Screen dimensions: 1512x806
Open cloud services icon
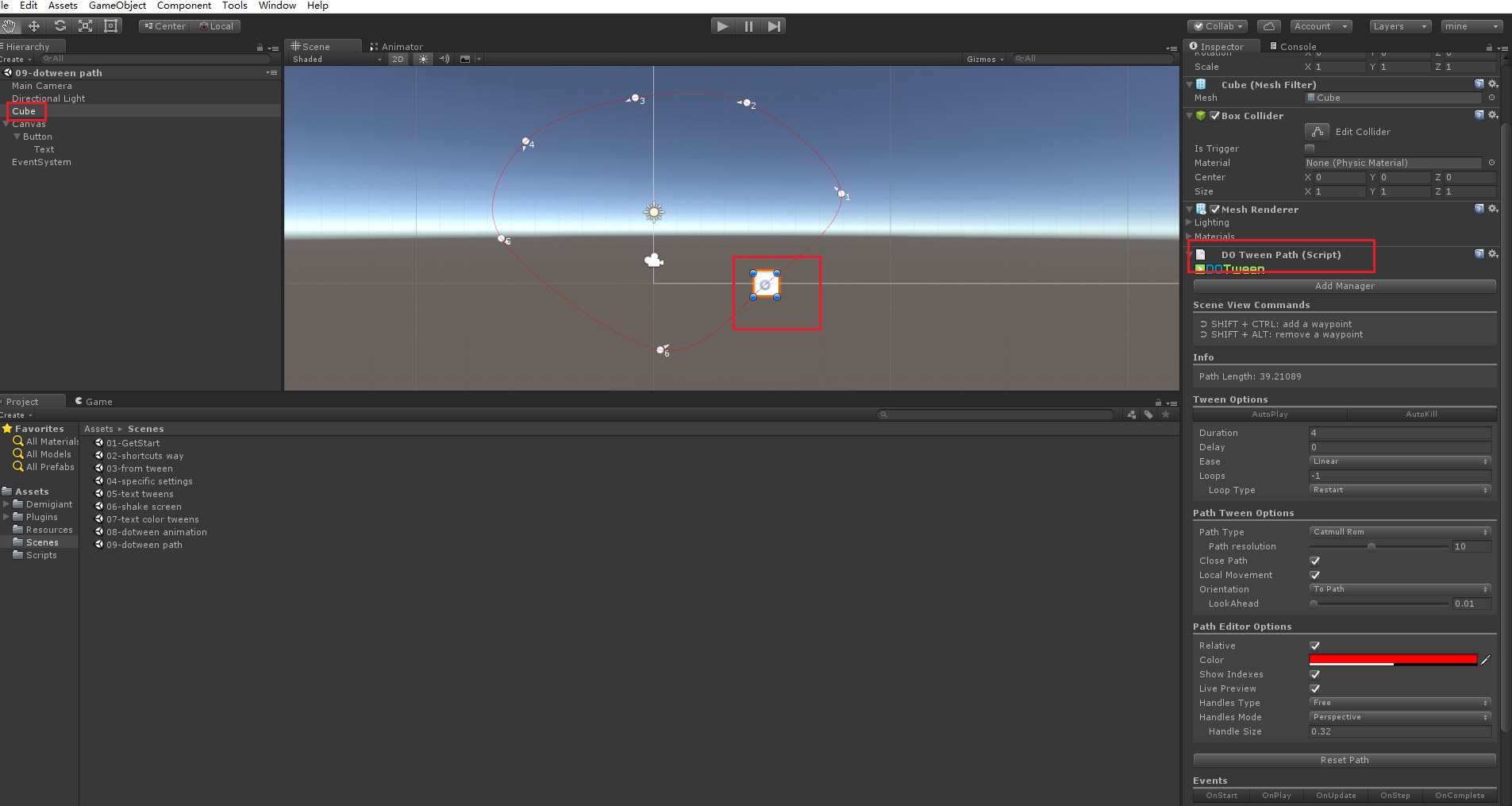[x=1269, y=26]
